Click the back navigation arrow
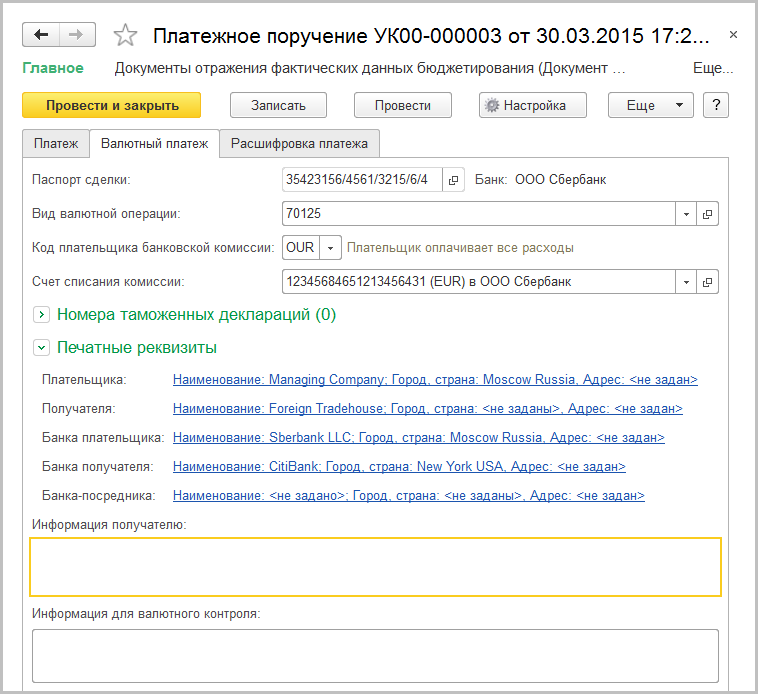 point(41,35)
